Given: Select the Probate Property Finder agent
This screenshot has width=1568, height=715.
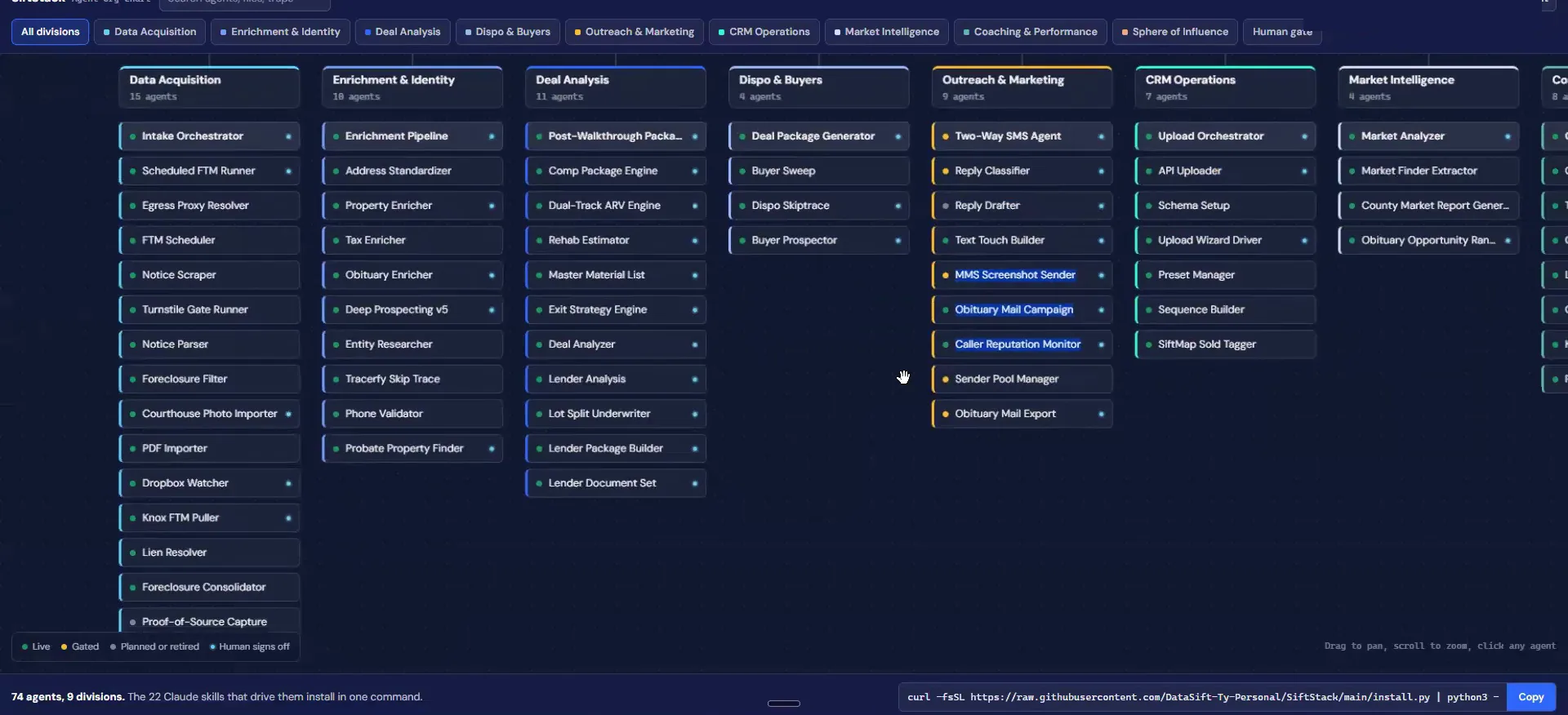Looking at the screenshot, I should [x=412, y=449].
